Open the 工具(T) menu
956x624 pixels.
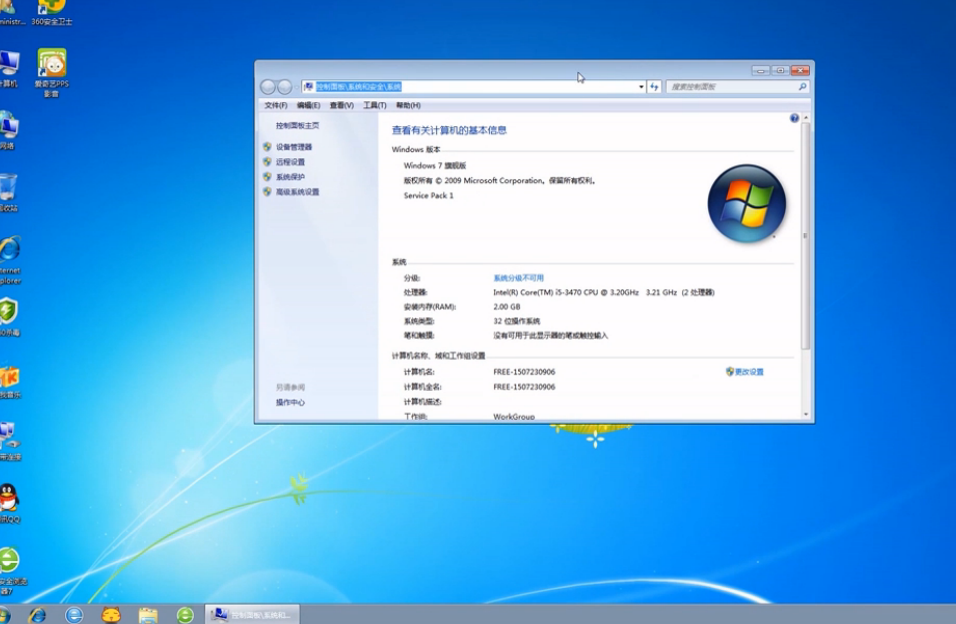pos(374,105)
